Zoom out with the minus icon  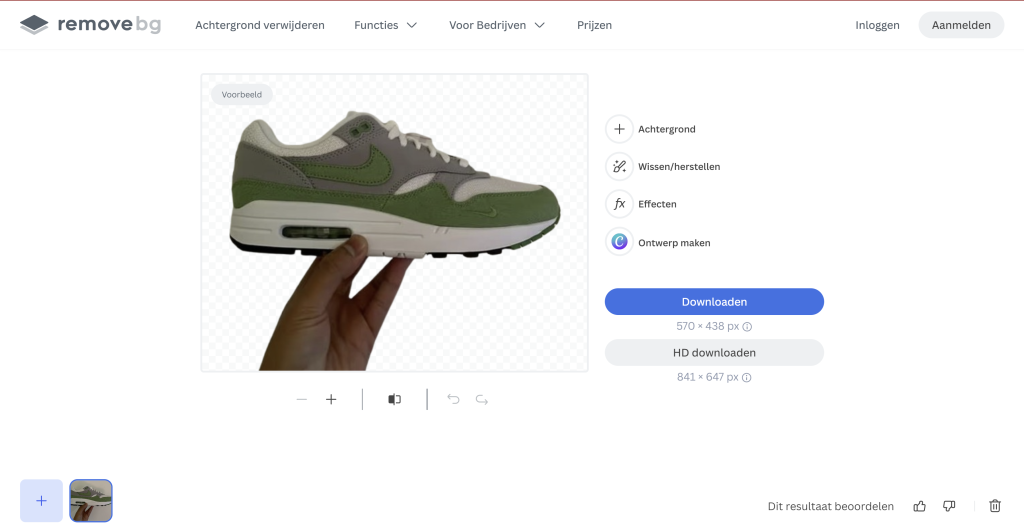coord(302,400)
